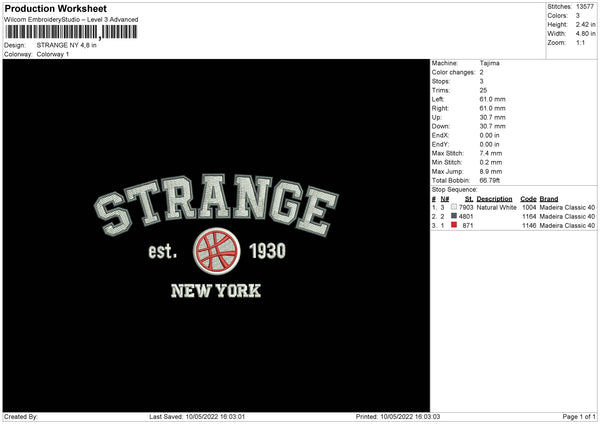Screen dimensions: 600x424
Task: Click the 'Printed: 10/05/2022 16:03:03' footer
Action: [x=398, y=417]
